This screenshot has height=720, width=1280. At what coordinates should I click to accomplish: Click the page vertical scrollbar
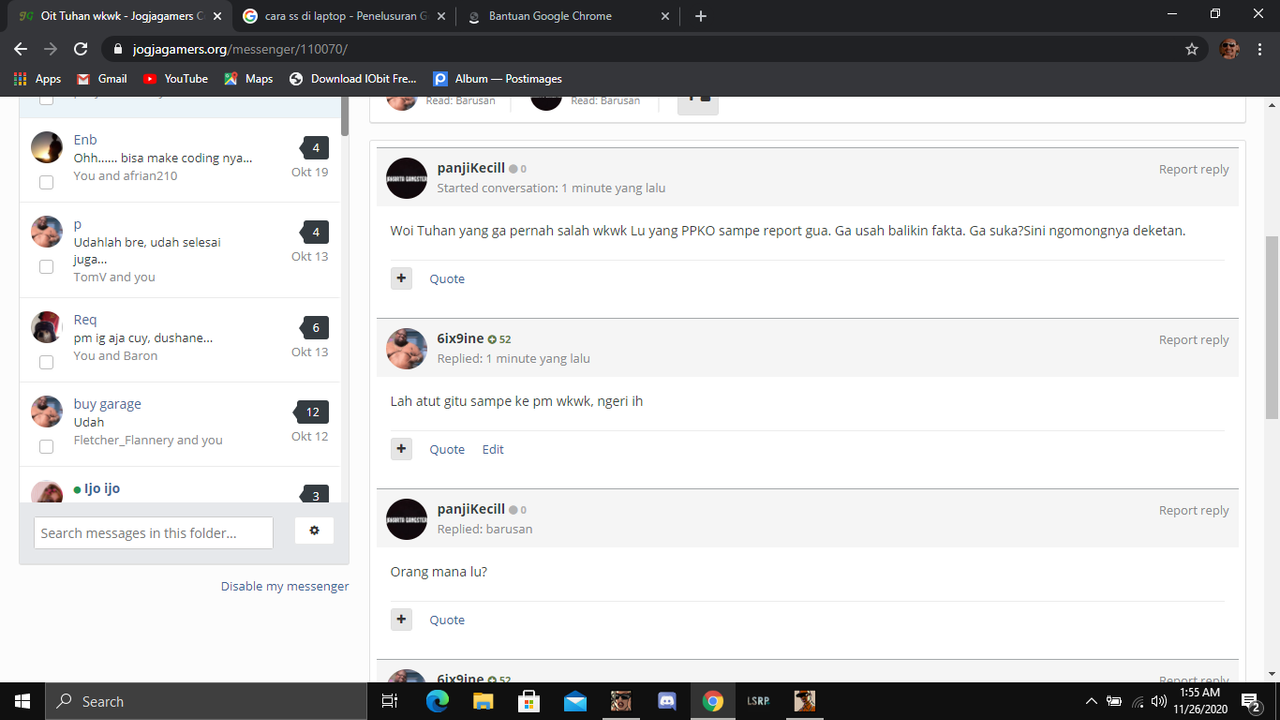coord(1272,328)
